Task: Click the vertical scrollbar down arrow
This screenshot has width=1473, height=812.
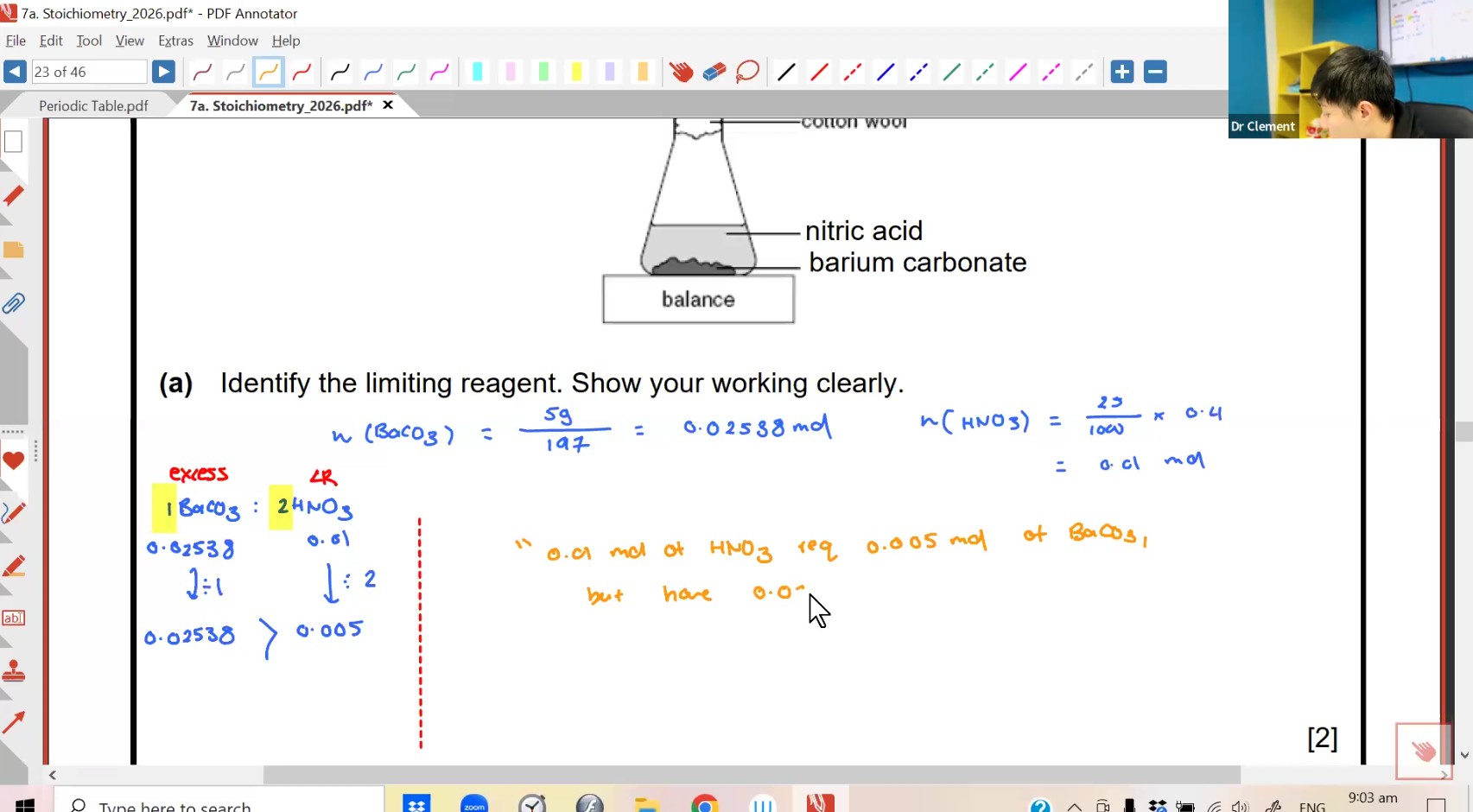Action: (x=1464, y=755)
